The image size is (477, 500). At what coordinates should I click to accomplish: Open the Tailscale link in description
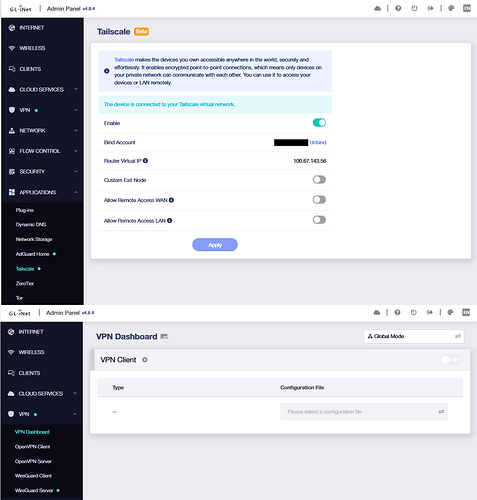click(x=124, y=60)
